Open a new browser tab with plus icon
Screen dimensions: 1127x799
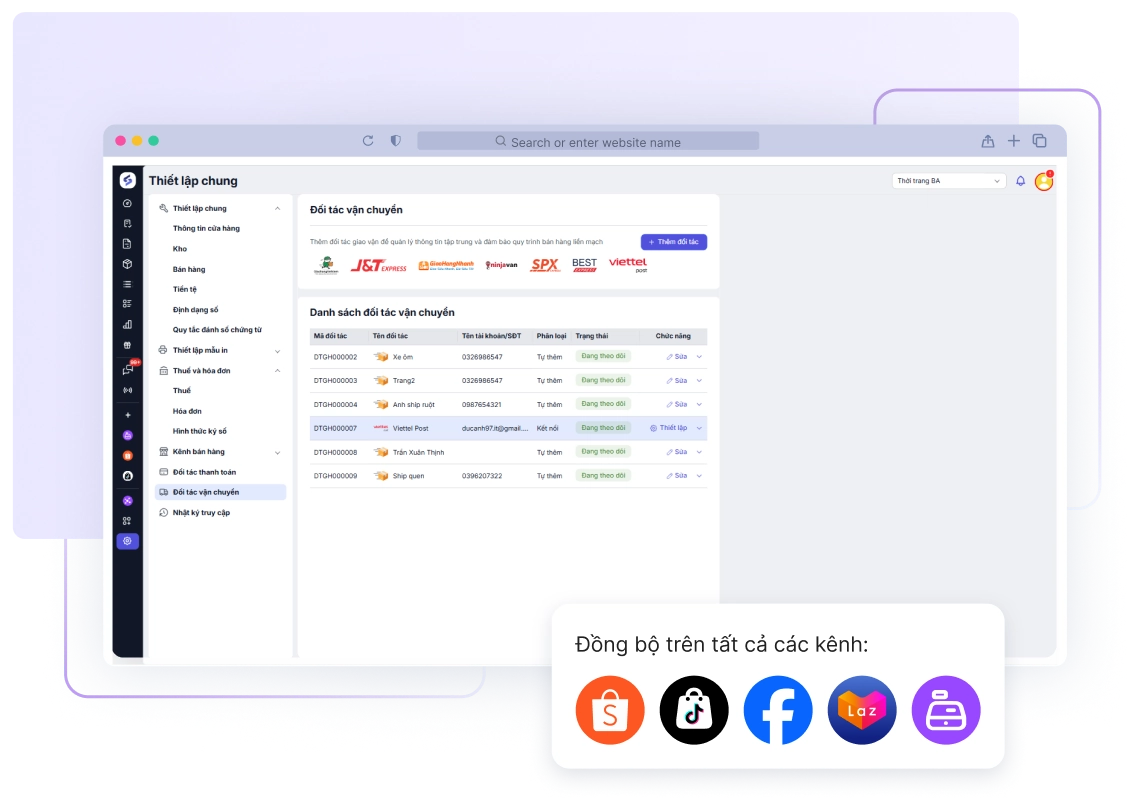pyautogui.click(x=1013, y=141)
